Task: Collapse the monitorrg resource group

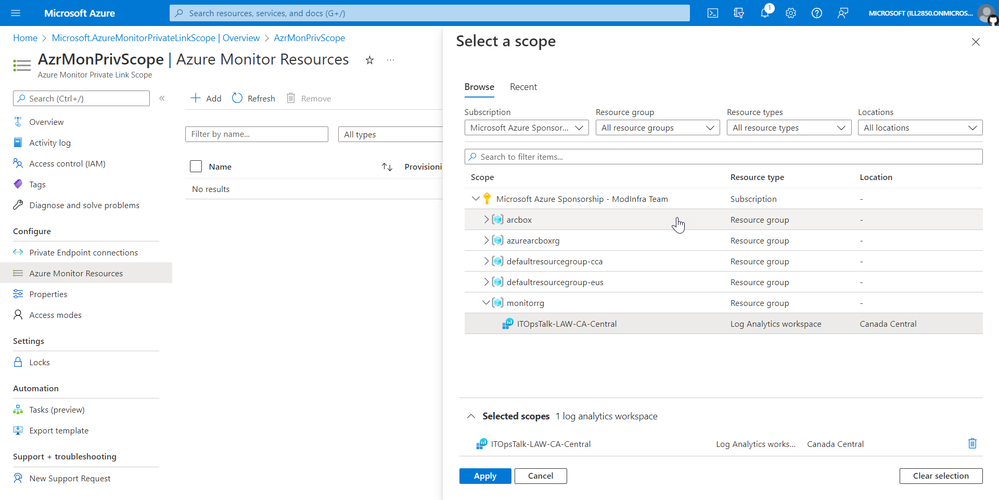Action: [x=486, y=303]
